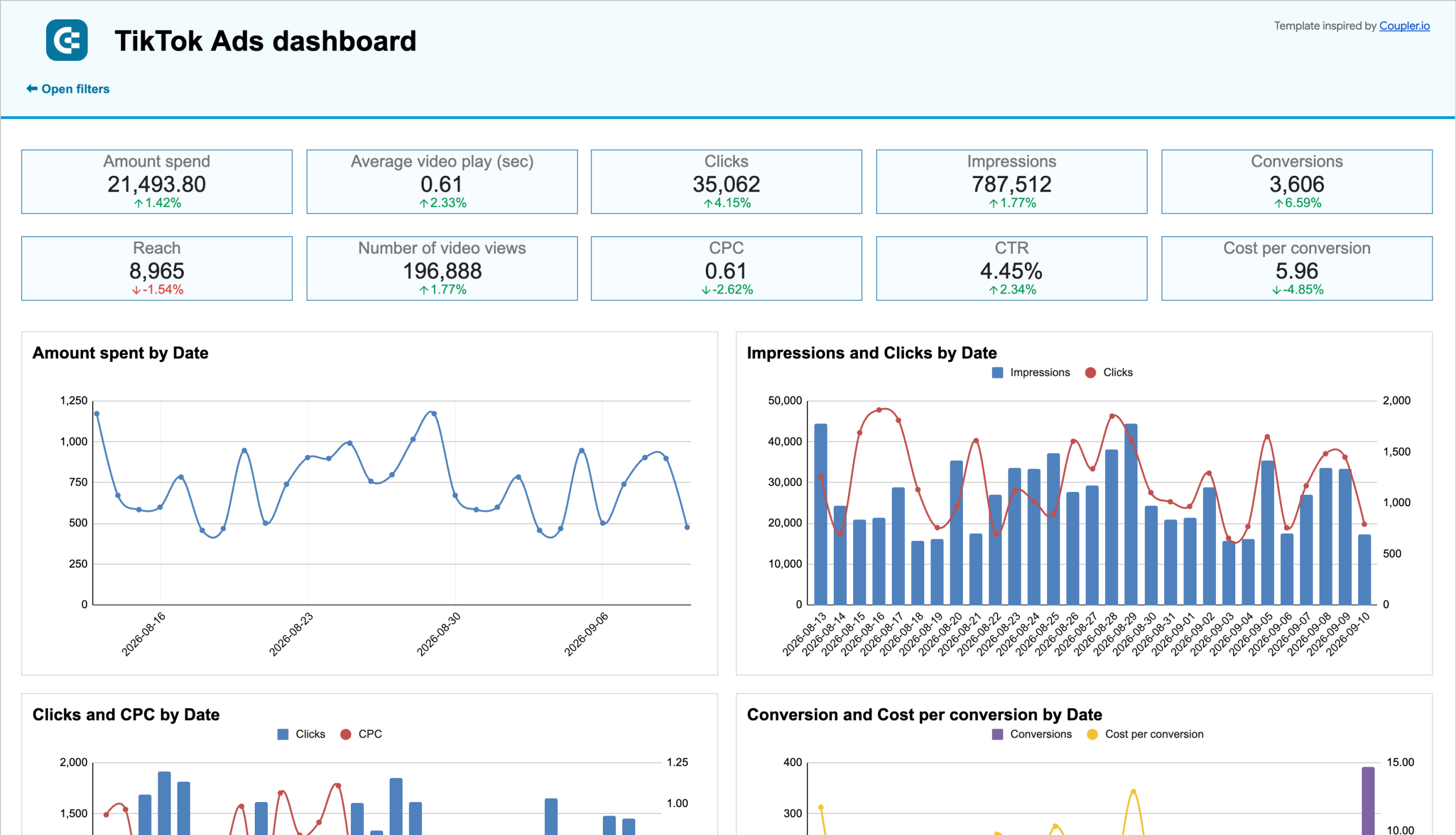Viewport: 1456px width, 835px height.
Task: Select the Amount spend scorecard
Action: click(156, 182)
